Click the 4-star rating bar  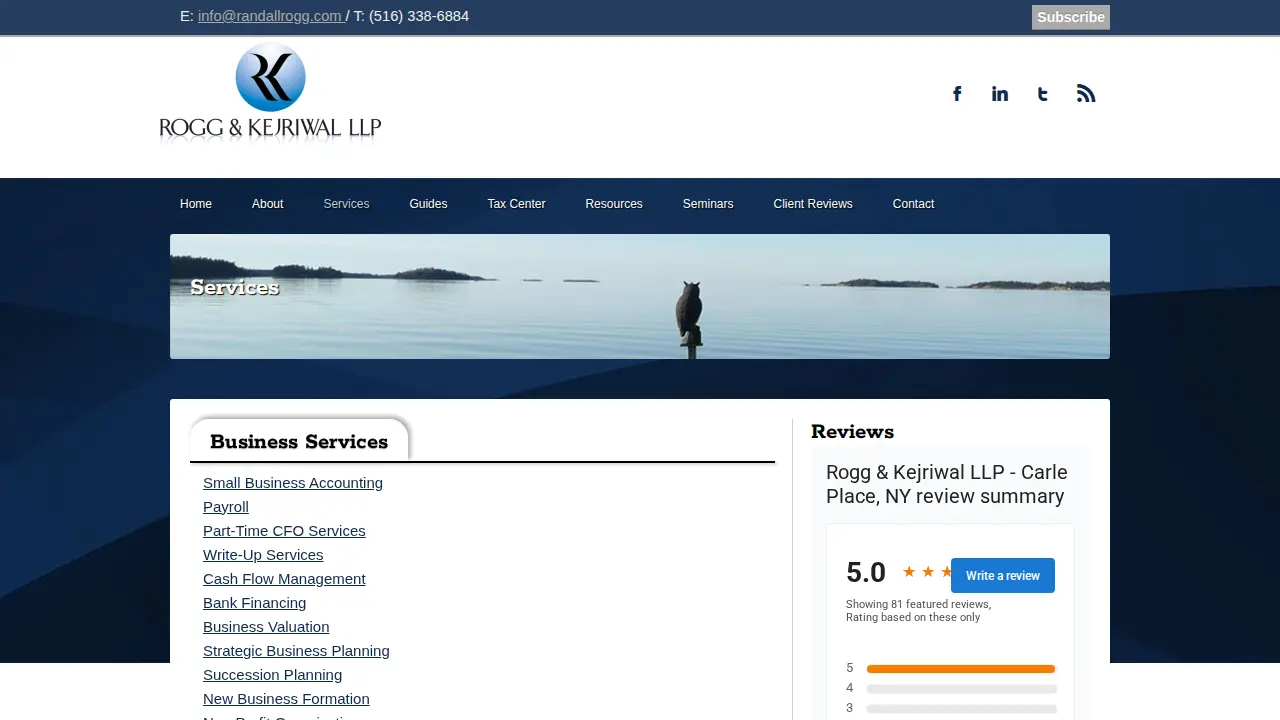point(961,689)
